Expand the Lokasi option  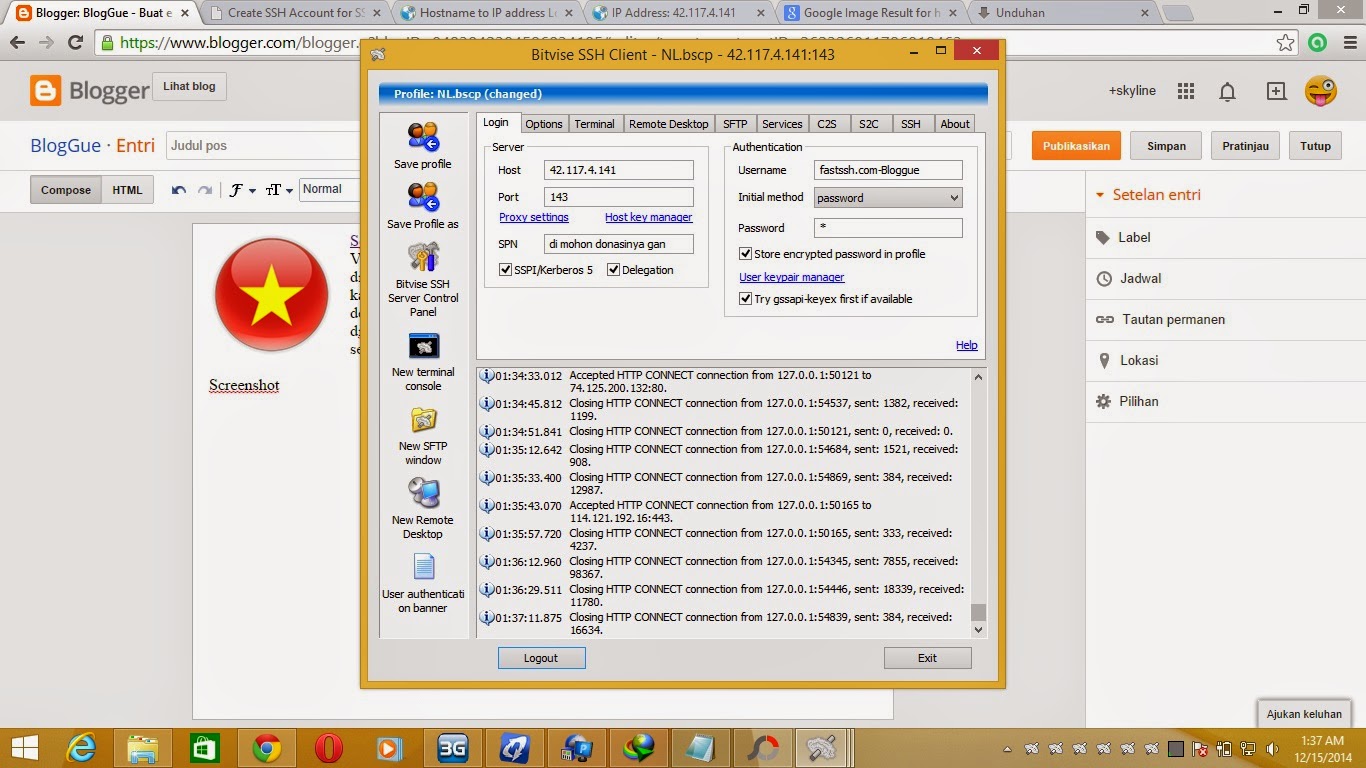pos(1127,360)
